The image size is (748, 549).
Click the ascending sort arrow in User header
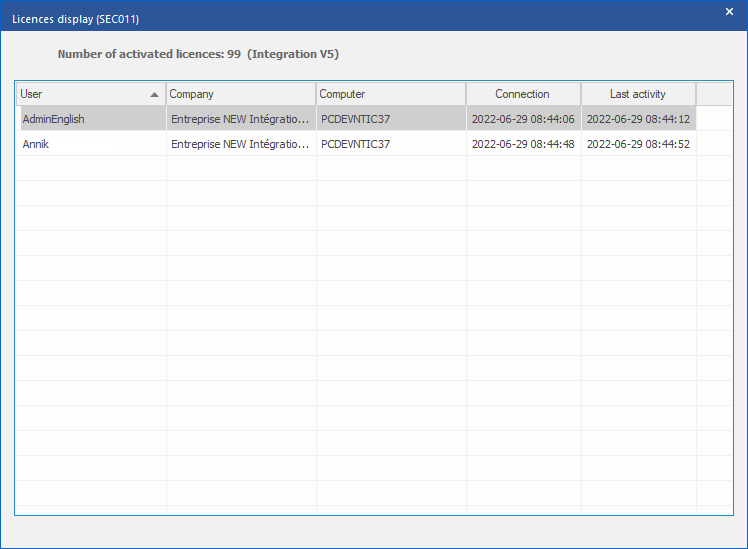[154, 95]
